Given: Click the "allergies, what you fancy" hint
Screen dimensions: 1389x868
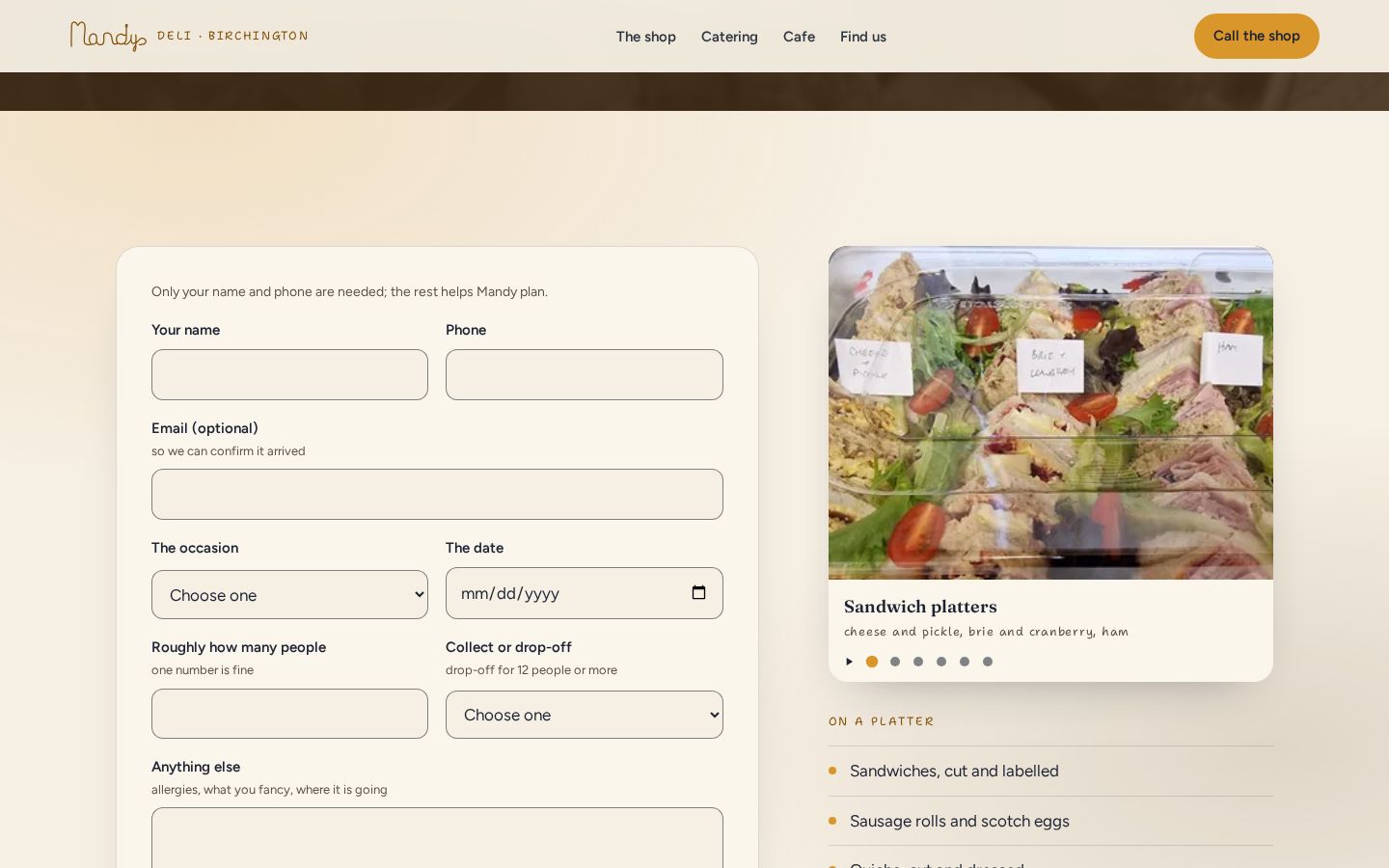Looking at the screenshot, I should (x=269, y=789).
